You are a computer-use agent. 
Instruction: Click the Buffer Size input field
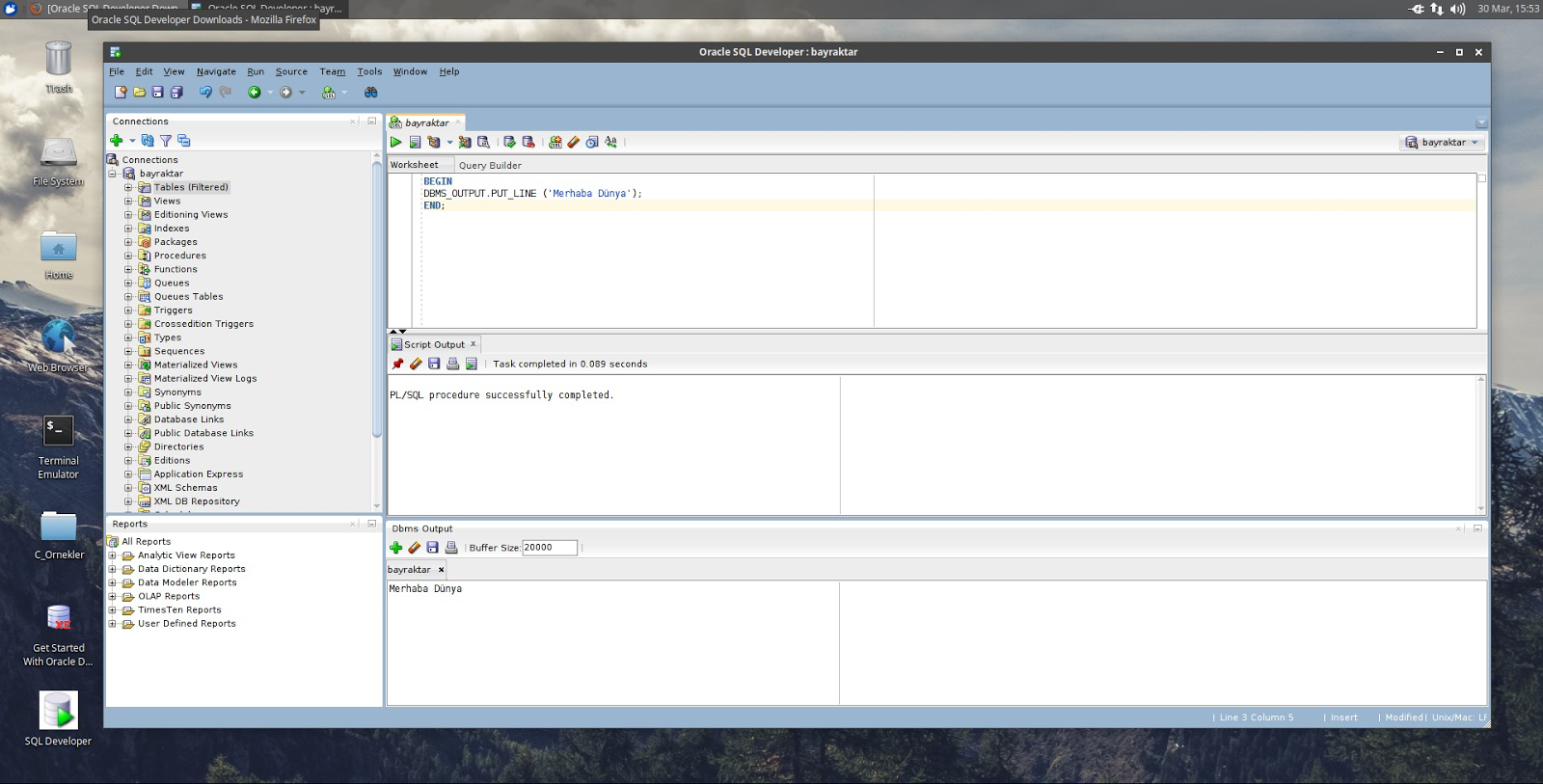pyautogui.click(x=549, y=548)
